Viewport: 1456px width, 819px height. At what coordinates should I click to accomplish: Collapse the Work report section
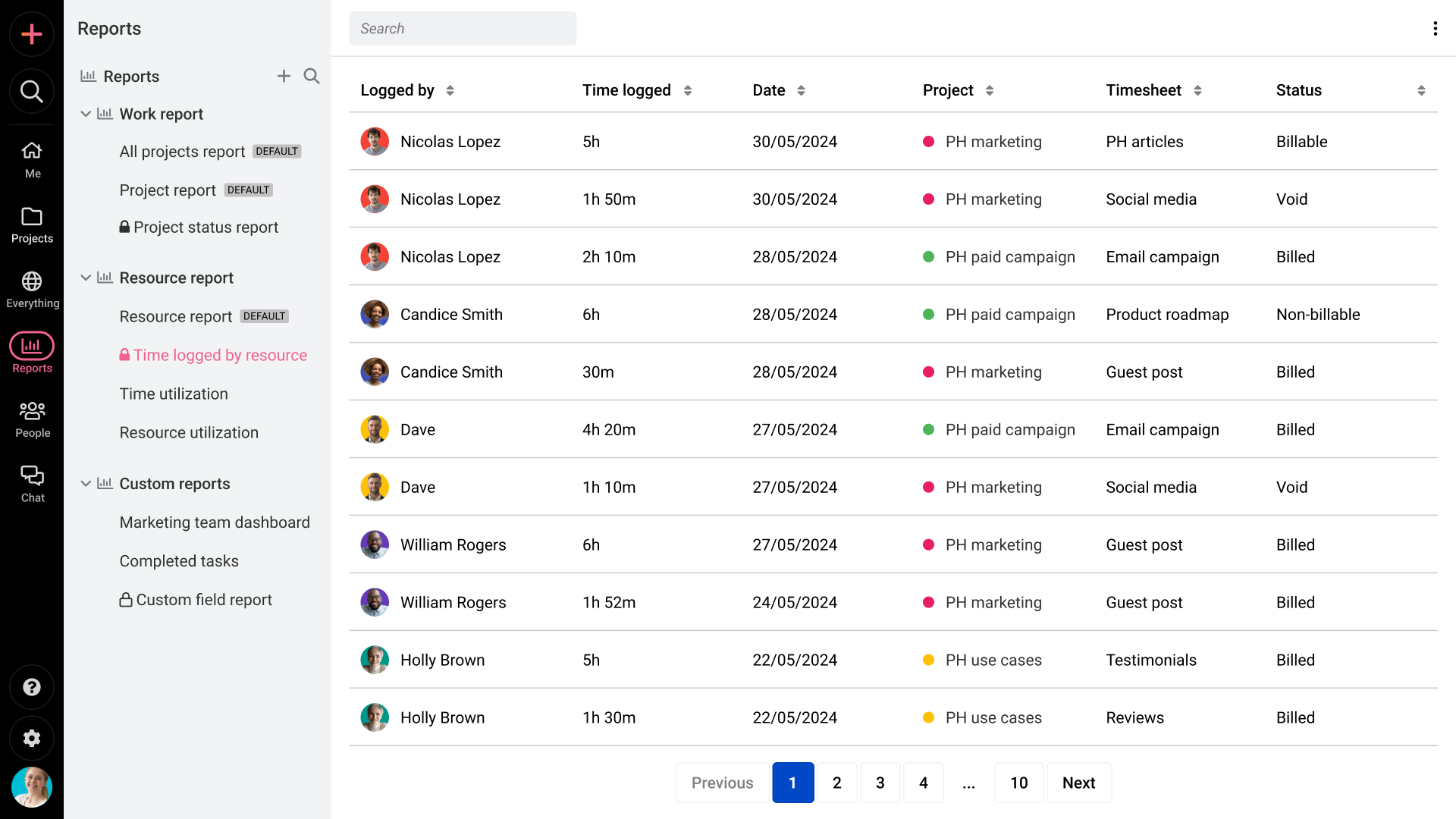86,114
